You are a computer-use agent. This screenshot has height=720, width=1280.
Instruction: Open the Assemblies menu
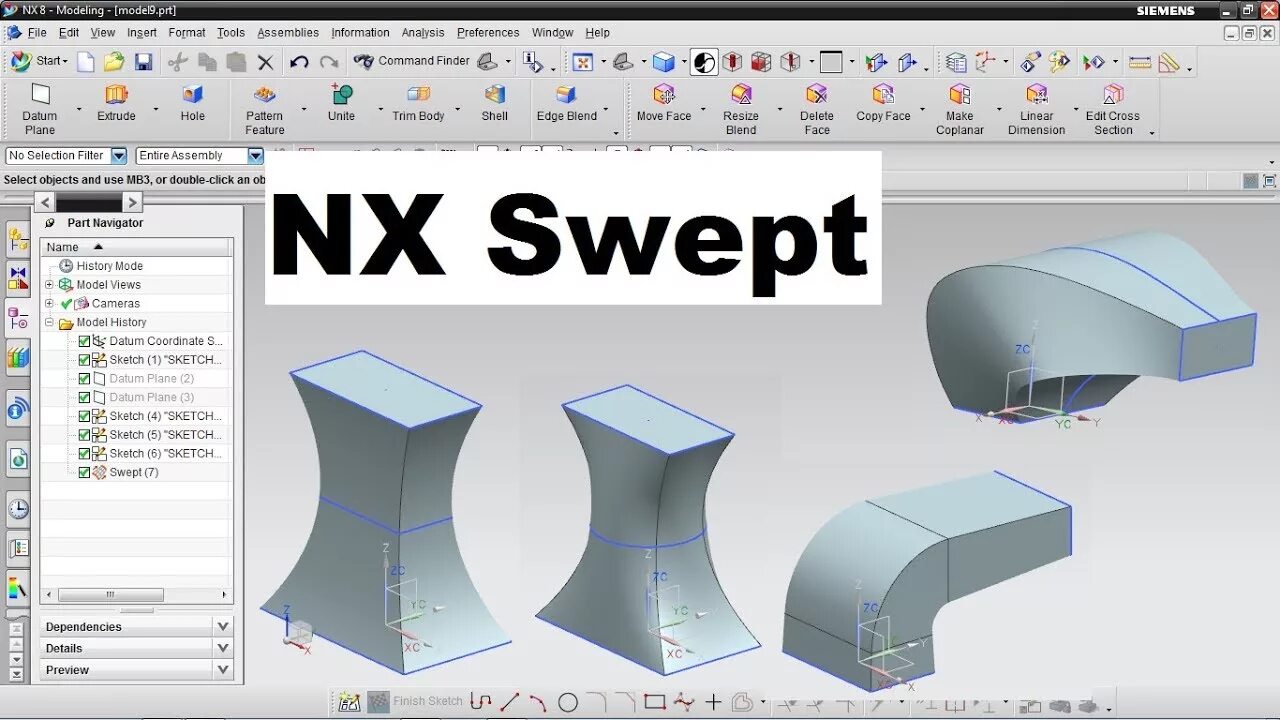pyautogui.click(x=288, y=33)
